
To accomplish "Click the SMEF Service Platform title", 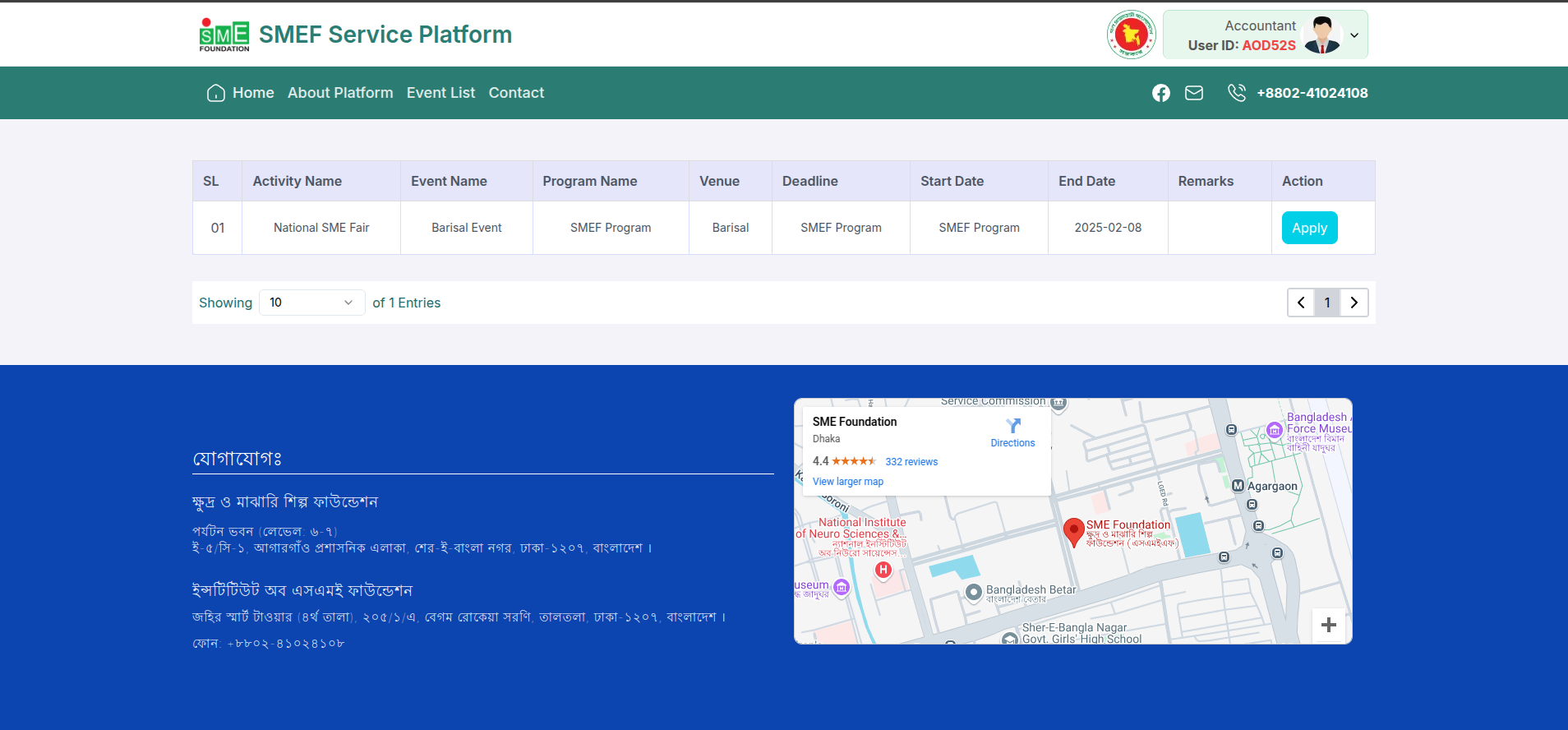I will tap(385, 35).
